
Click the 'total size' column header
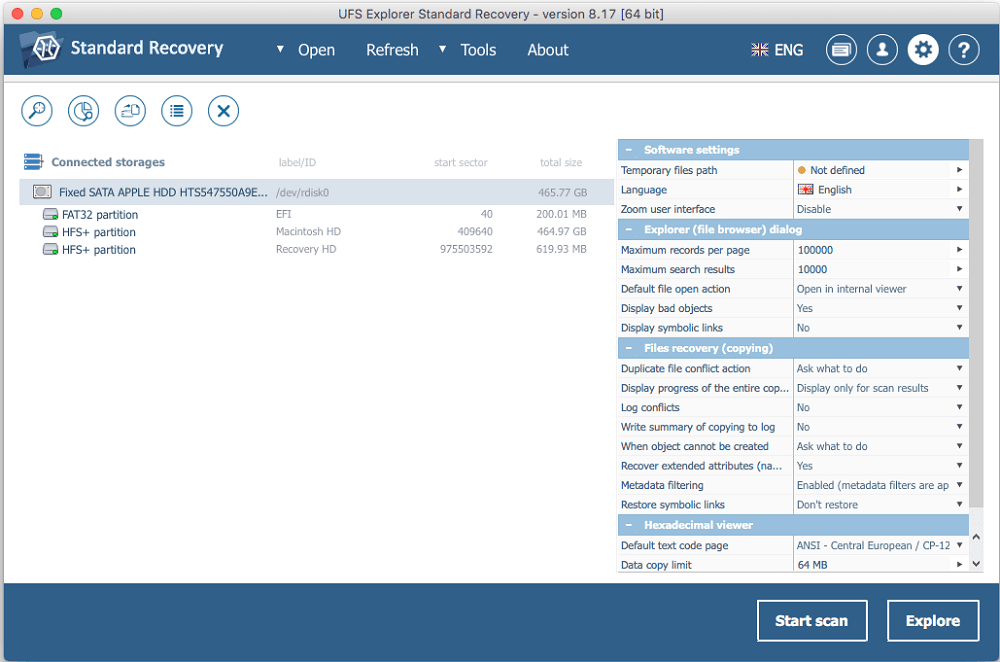pos(561,163)
